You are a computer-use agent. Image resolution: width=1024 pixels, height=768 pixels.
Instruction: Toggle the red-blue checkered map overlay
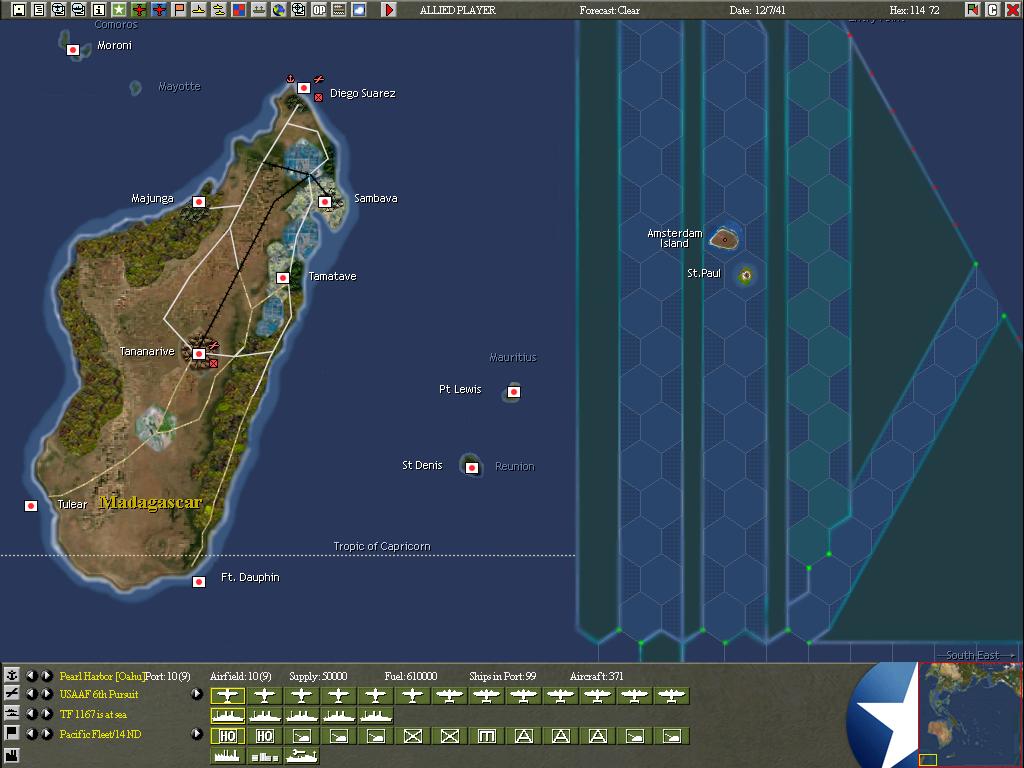coord(239,10)
